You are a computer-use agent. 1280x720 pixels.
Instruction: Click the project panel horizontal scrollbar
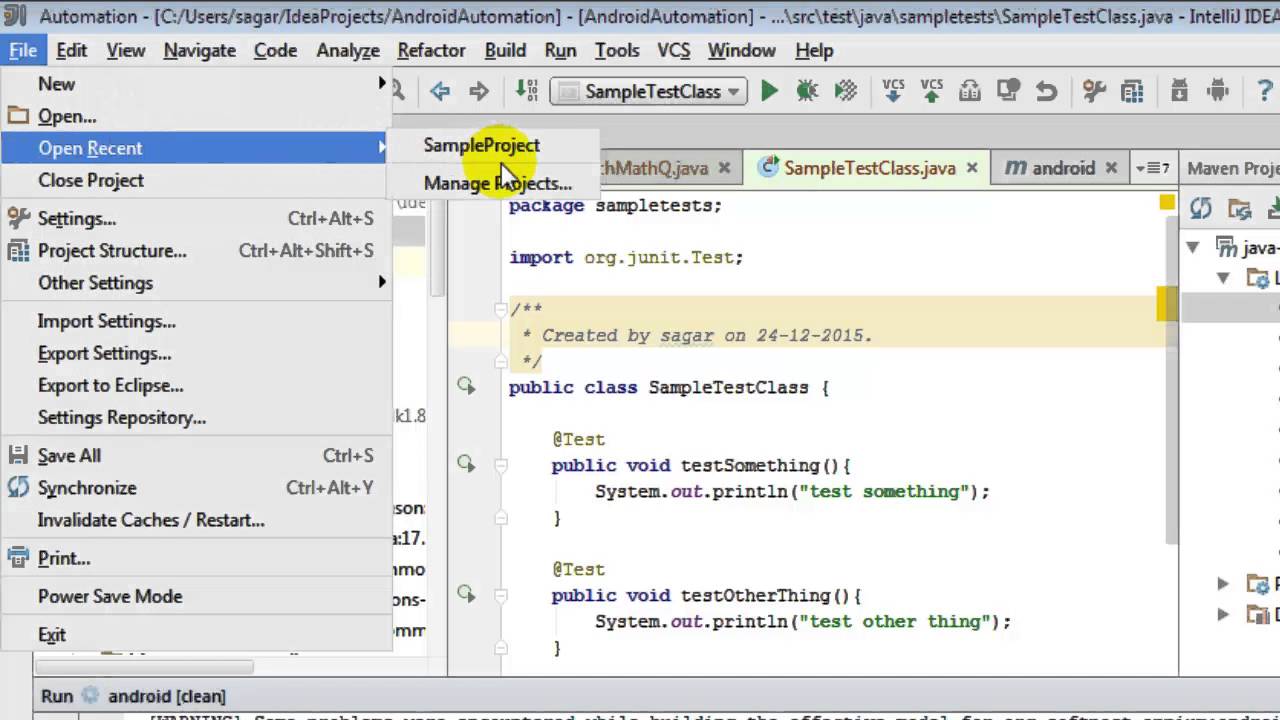point(143,667)
